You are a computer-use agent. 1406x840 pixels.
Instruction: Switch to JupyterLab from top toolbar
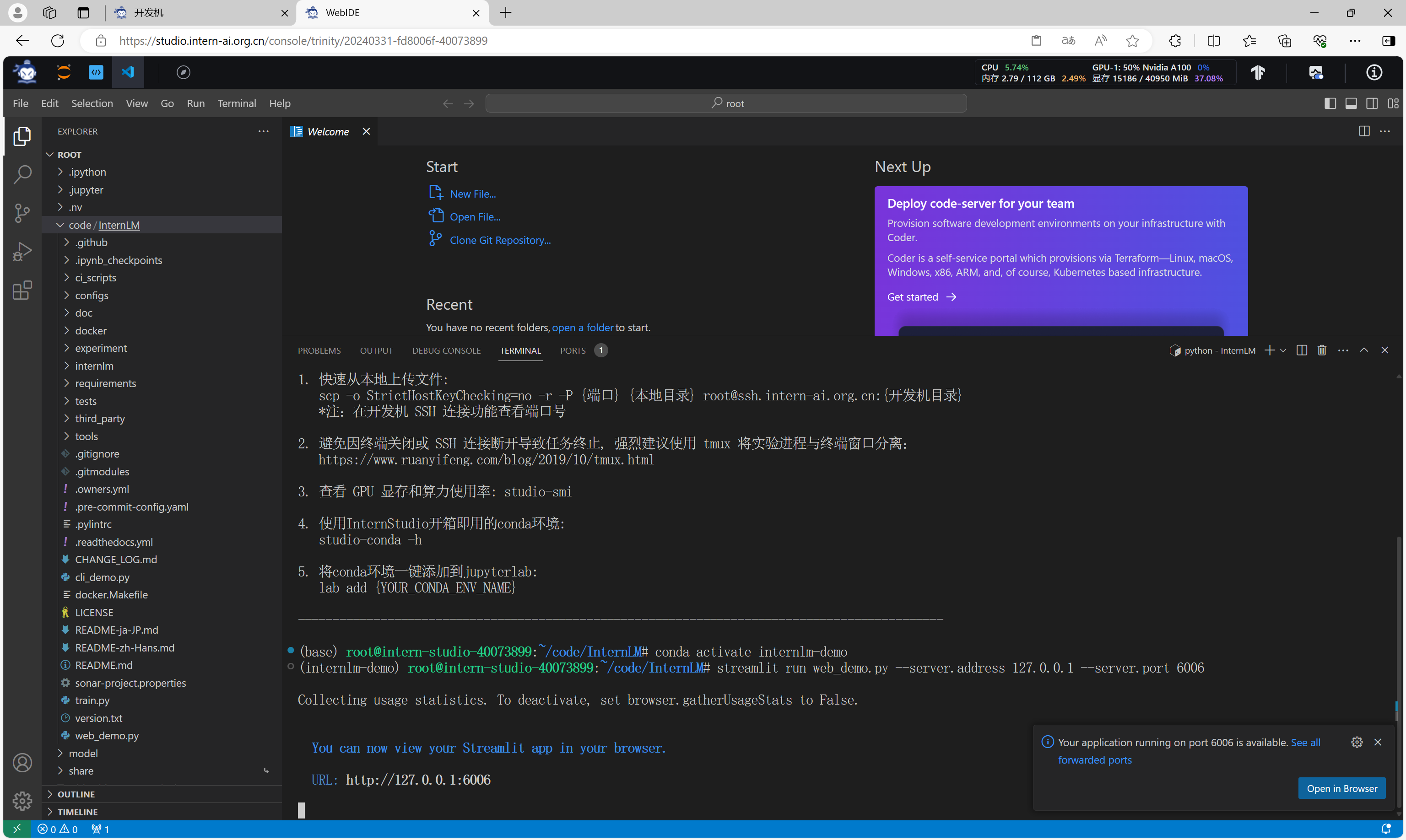pyautogui.click(x=64, y=72)
